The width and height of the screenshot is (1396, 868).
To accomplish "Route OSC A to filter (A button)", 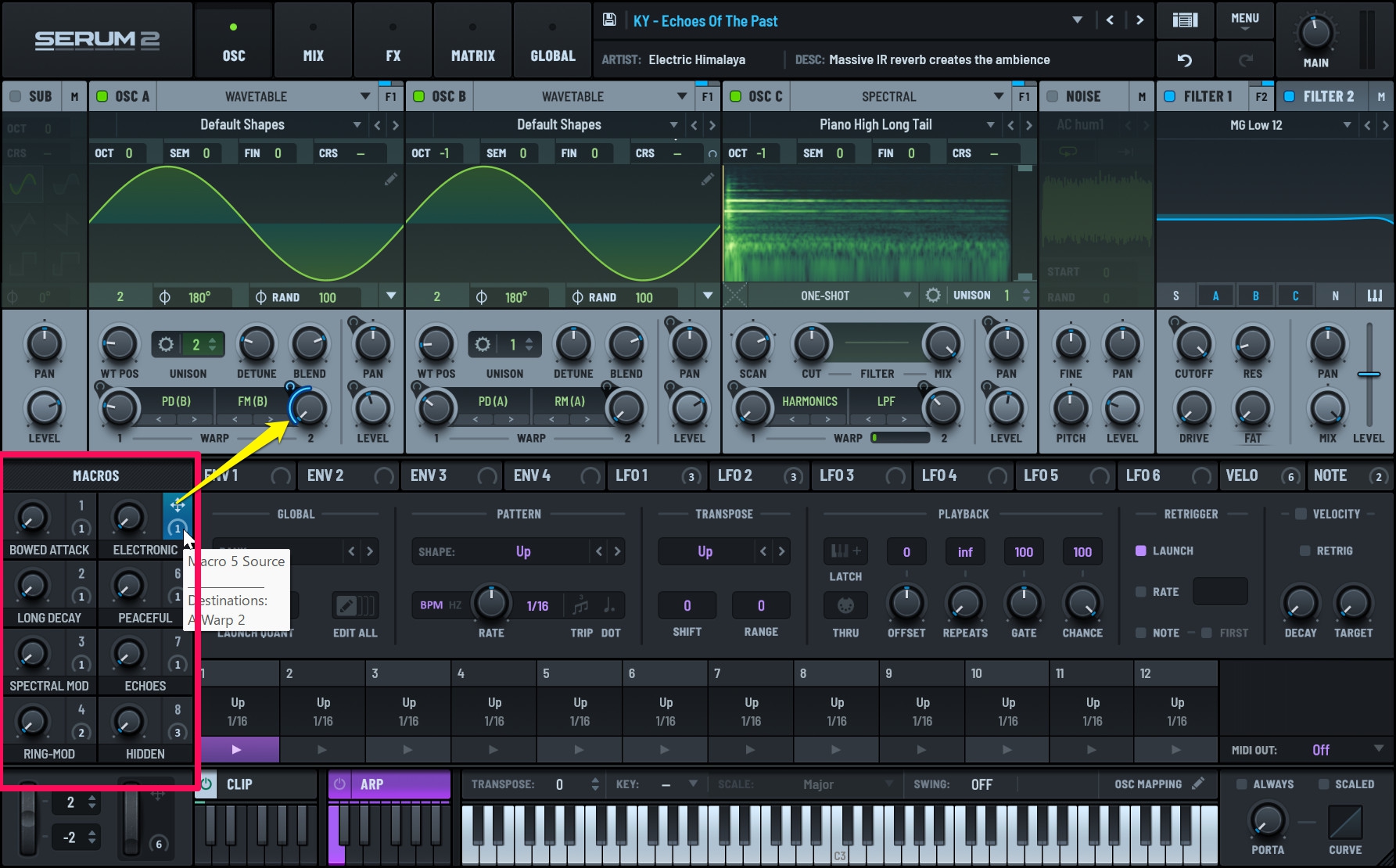I will (x=1215, y=296).
